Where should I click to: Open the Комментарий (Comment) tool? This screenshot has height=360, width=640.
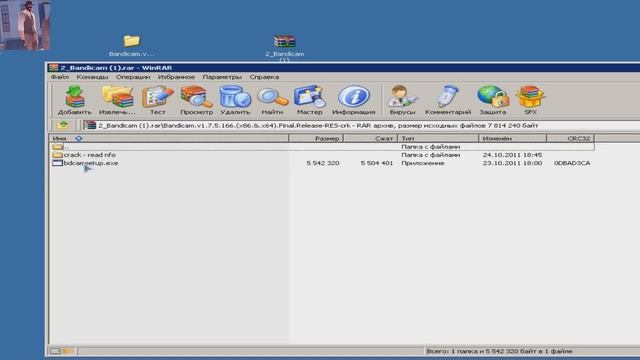pos(448,100)
